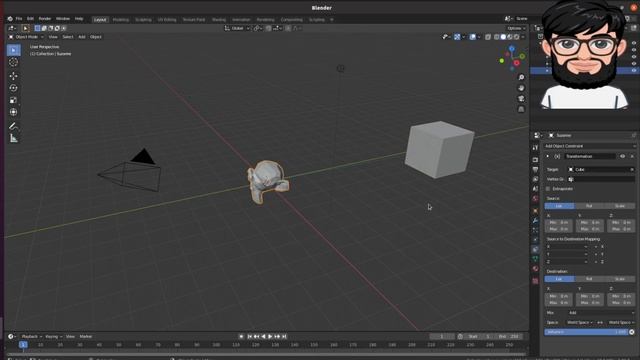Open the Object Mode dropdown

pos(27,37)
